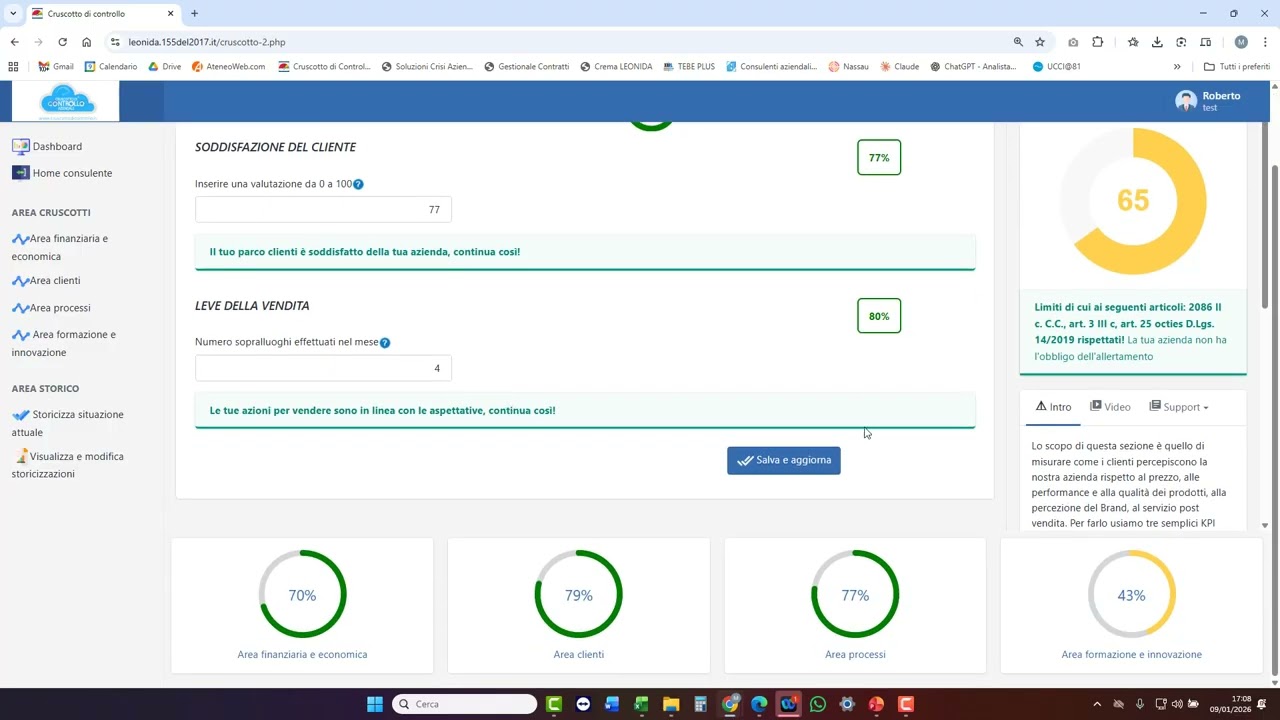Open WhatsApp from the taskbar
1280x720 pixels.
click(818, 704)
